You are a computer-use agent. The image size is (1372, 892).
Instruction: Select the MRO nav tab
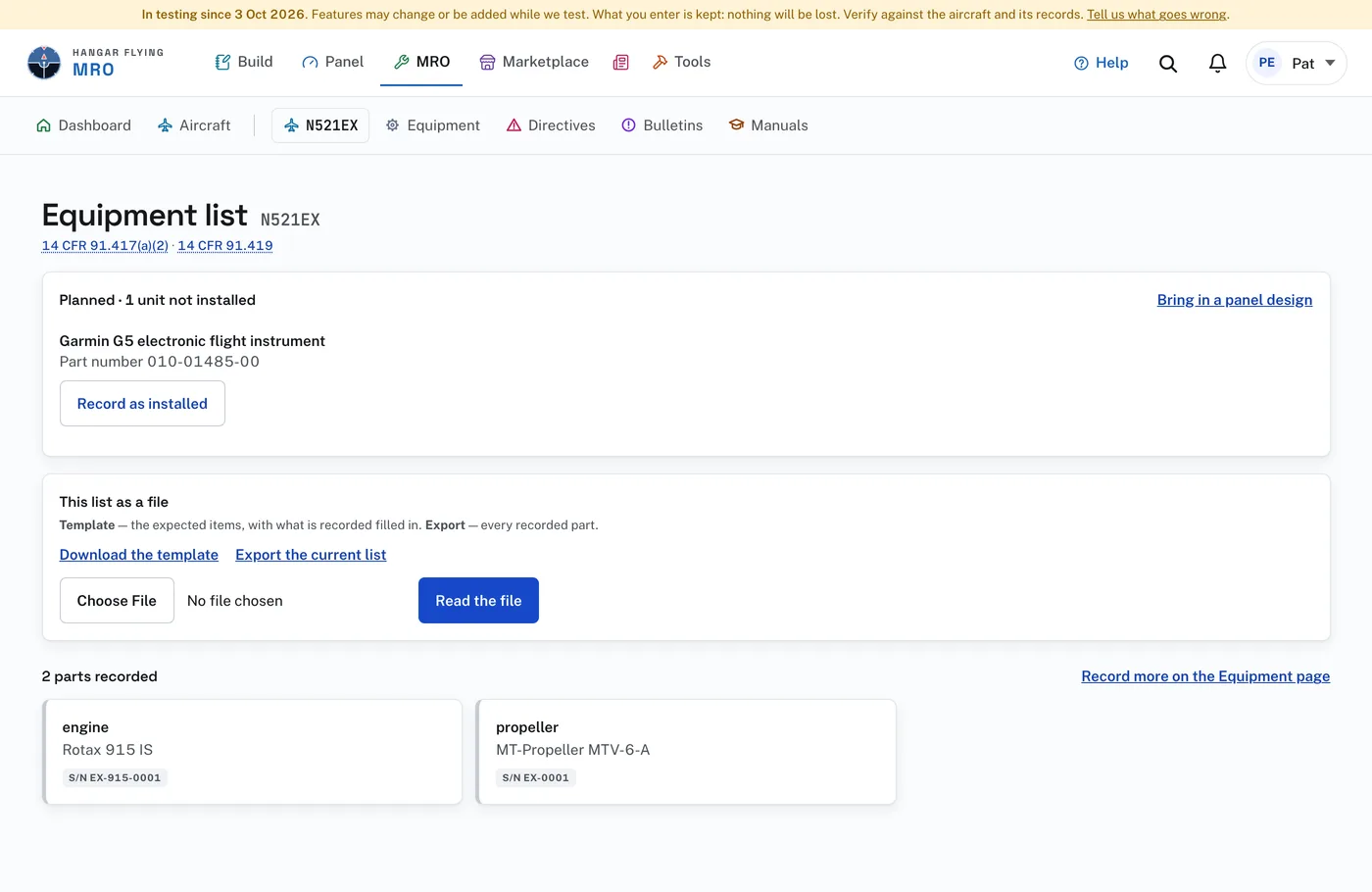pos(421,62)
